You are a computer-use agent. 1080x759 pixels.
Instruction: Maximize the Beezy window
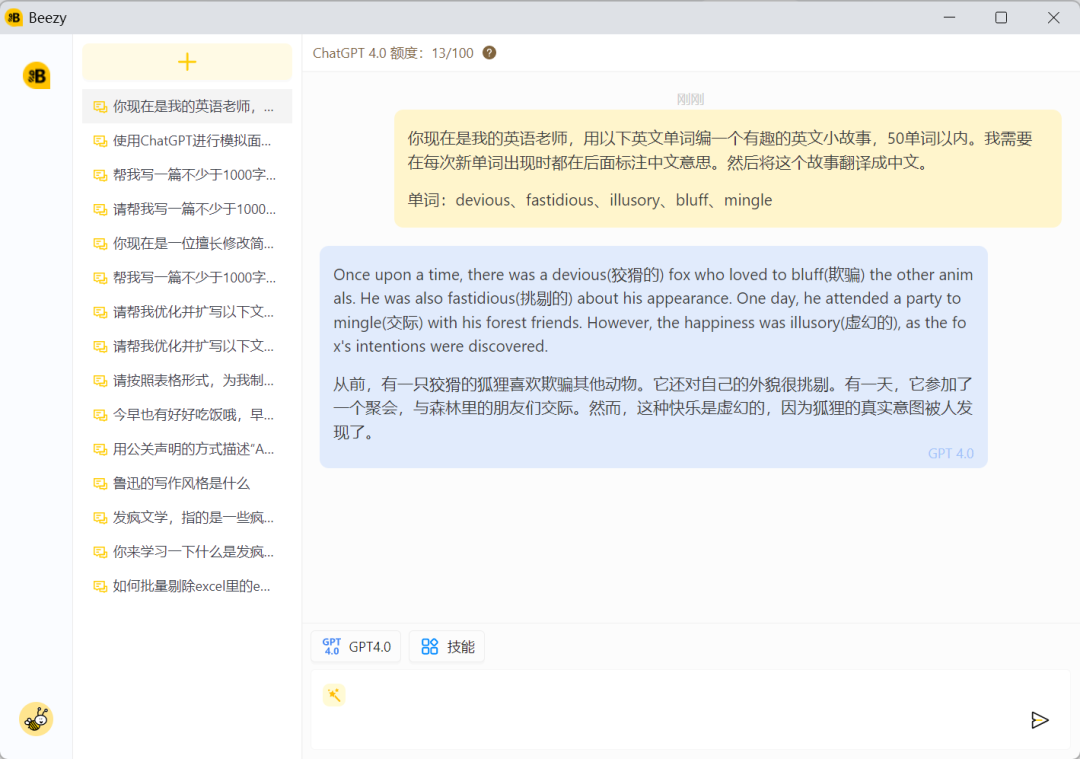pos(1001,17)
